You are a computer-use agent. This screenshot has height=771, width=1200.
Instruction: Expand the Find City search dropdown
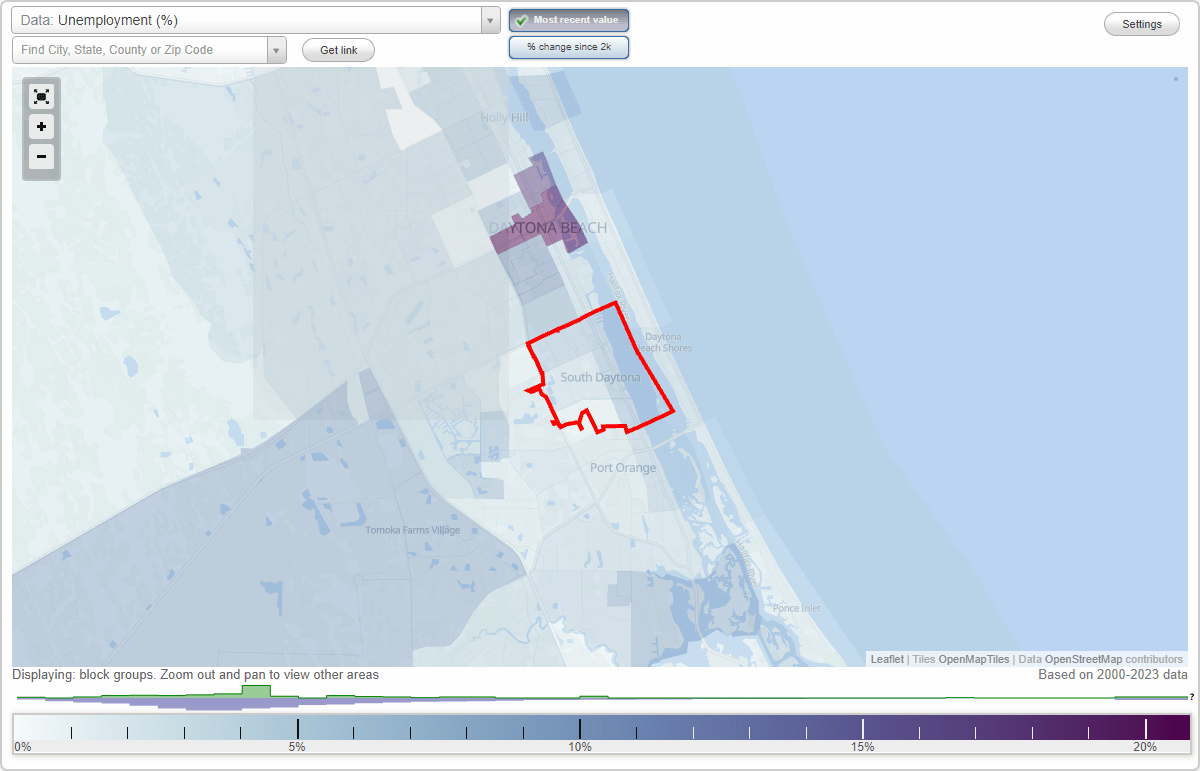277,49
